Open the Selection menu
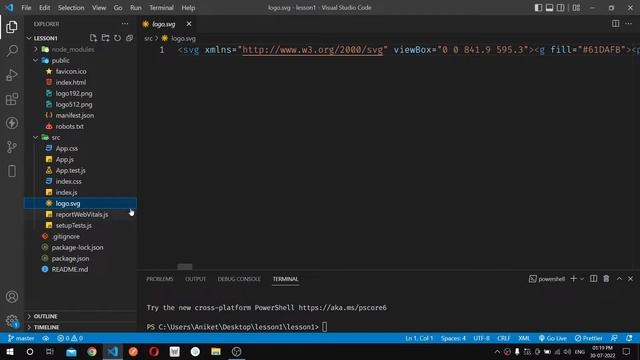This screenshot has width=640, height=360. [71, 8]
